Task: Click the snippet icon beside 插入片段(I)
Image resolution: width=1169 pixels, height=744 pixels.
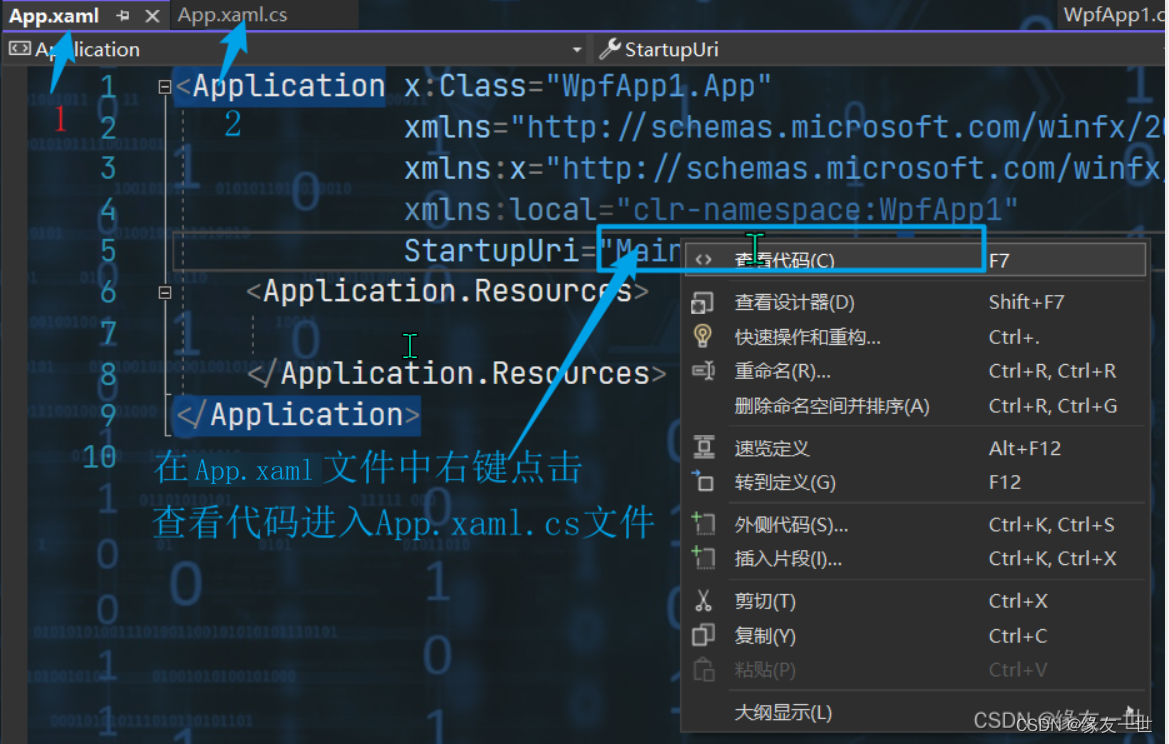Action: click(703, 559)
